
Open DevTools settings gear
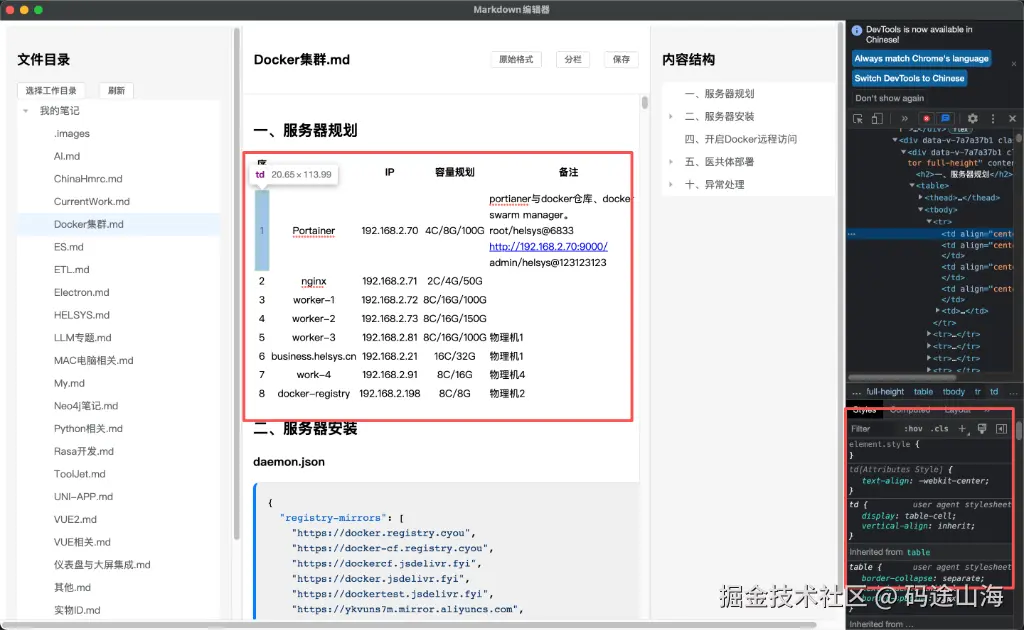click(x=972, y=119)
